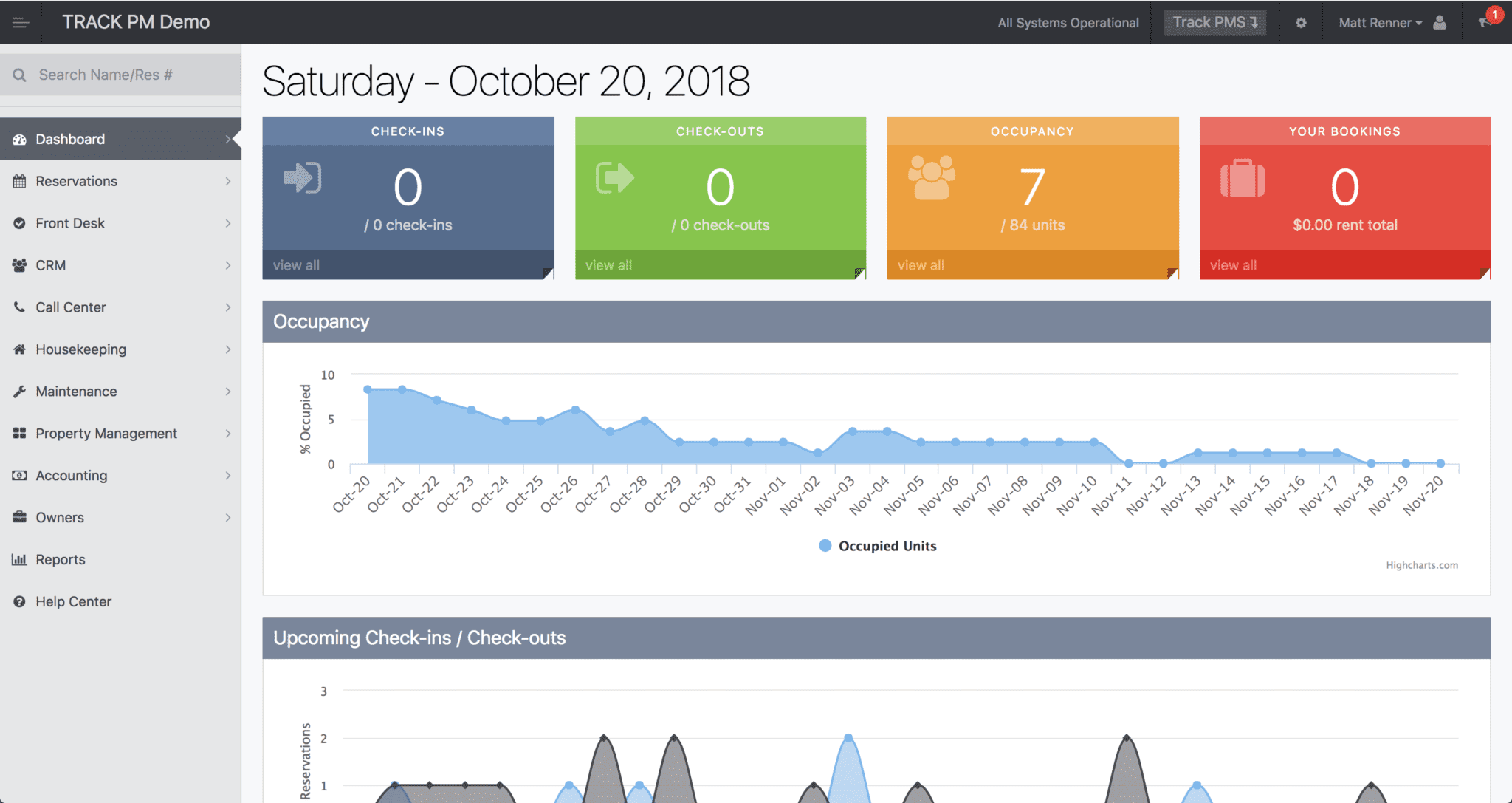
Task: Click the bookings suitcase icon
Action: coord(1243,178)
